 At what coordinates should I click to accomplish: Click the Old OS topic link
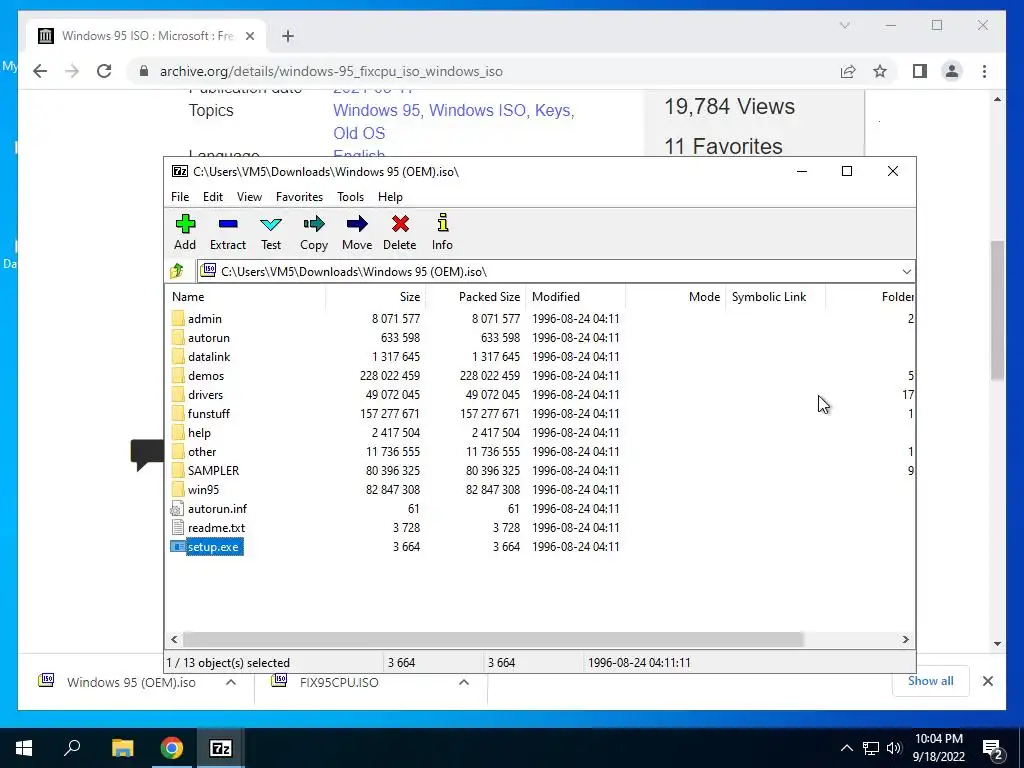pyautogui.click(x=359, y=133)
